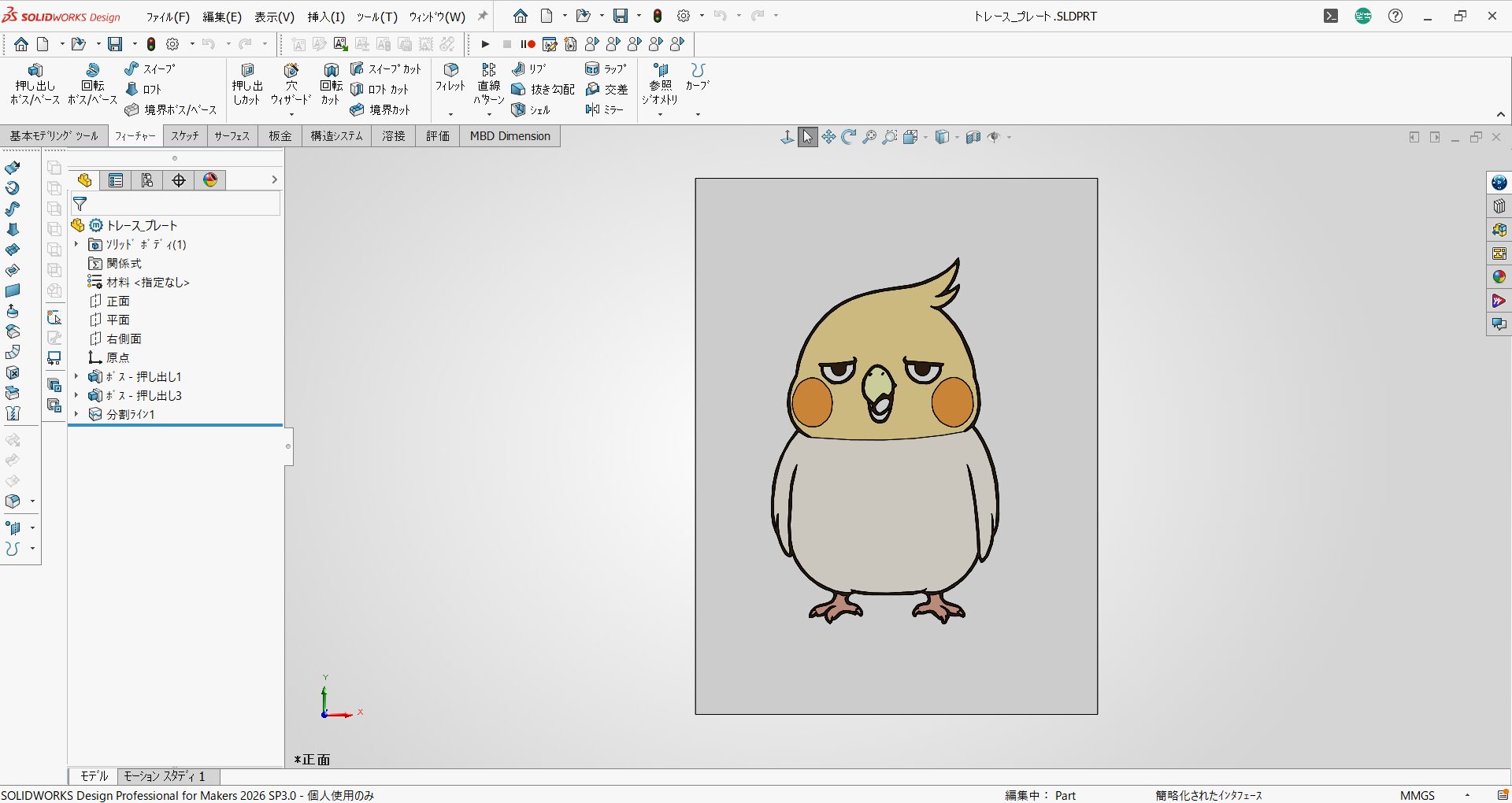Toggle the select cursor tool in view toolbar
This screenshot has width=1512, height=803.
point(808,137)
